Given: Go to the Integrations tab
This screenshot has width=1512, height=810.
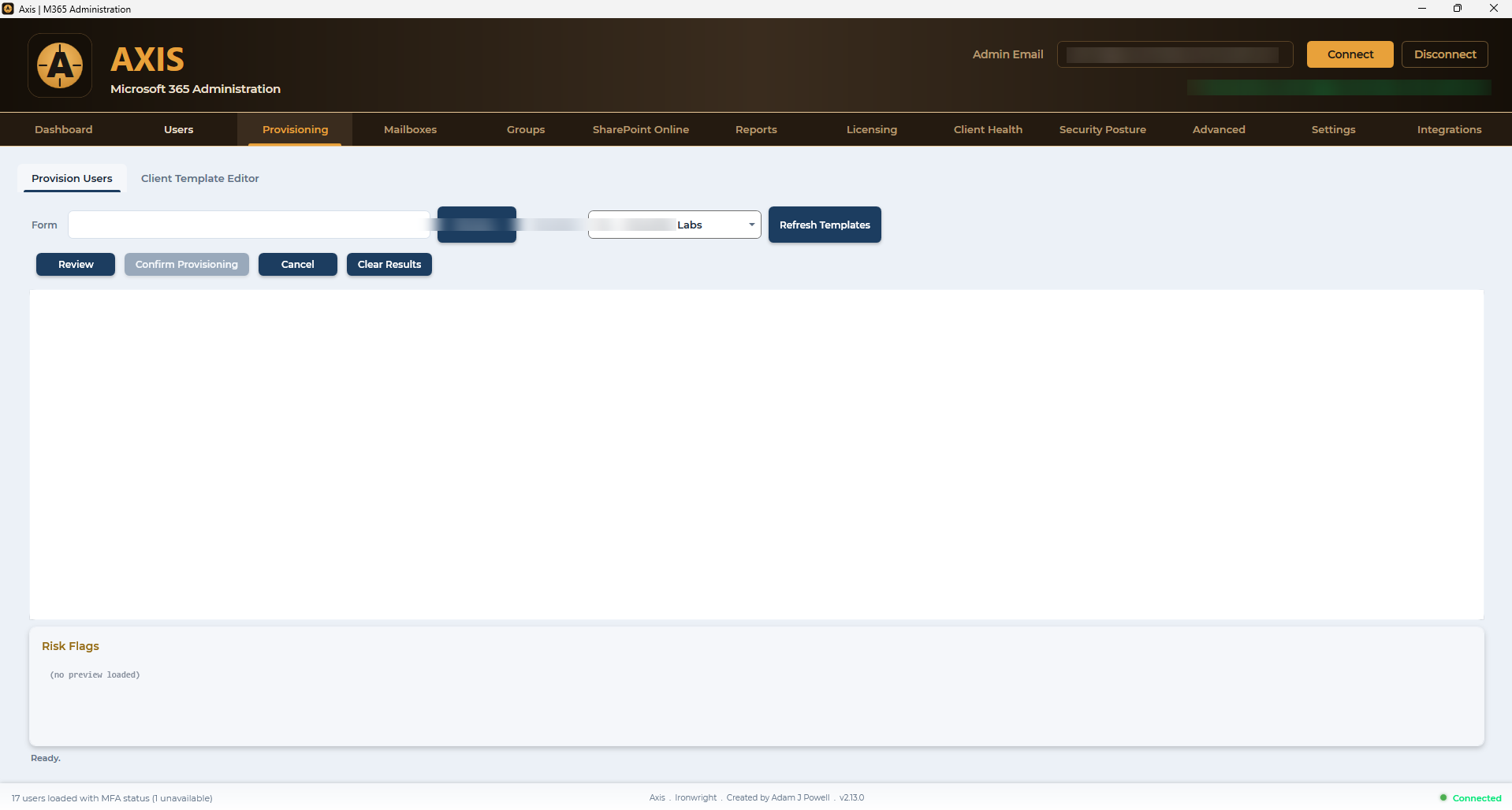Looking at the screenshot, I should pos(1449,129).
